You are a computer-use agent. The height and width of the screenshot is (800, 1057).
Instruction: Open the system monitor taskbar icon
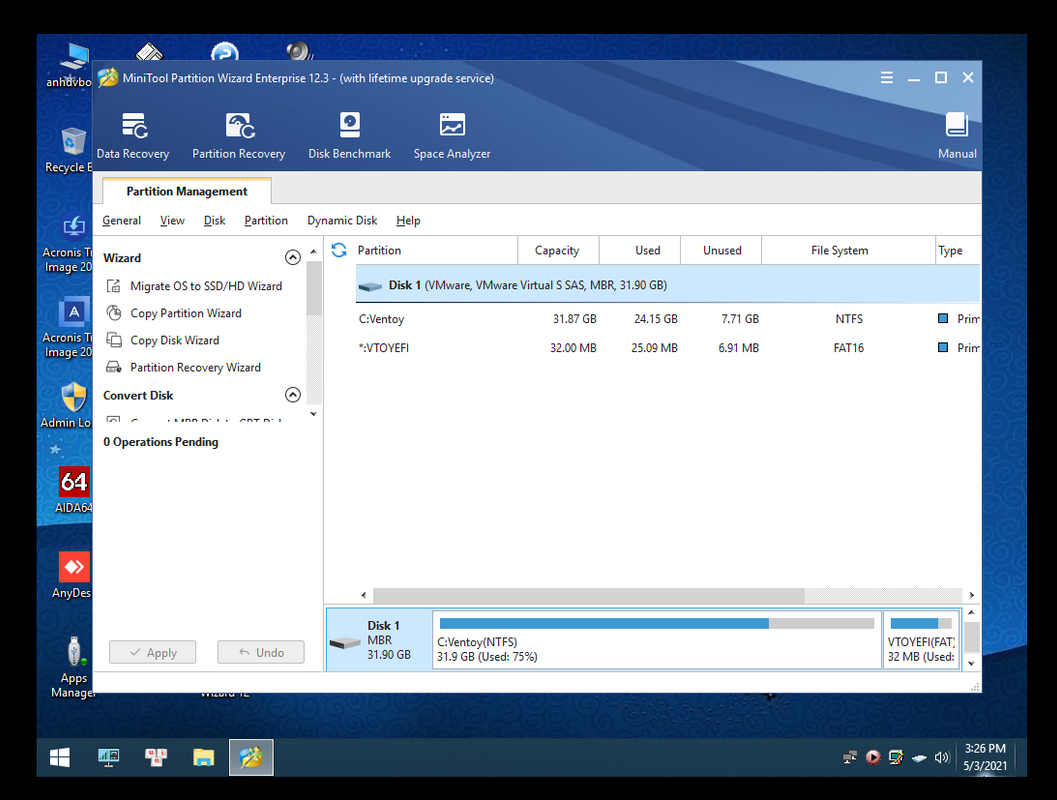(x=108, y=758)
